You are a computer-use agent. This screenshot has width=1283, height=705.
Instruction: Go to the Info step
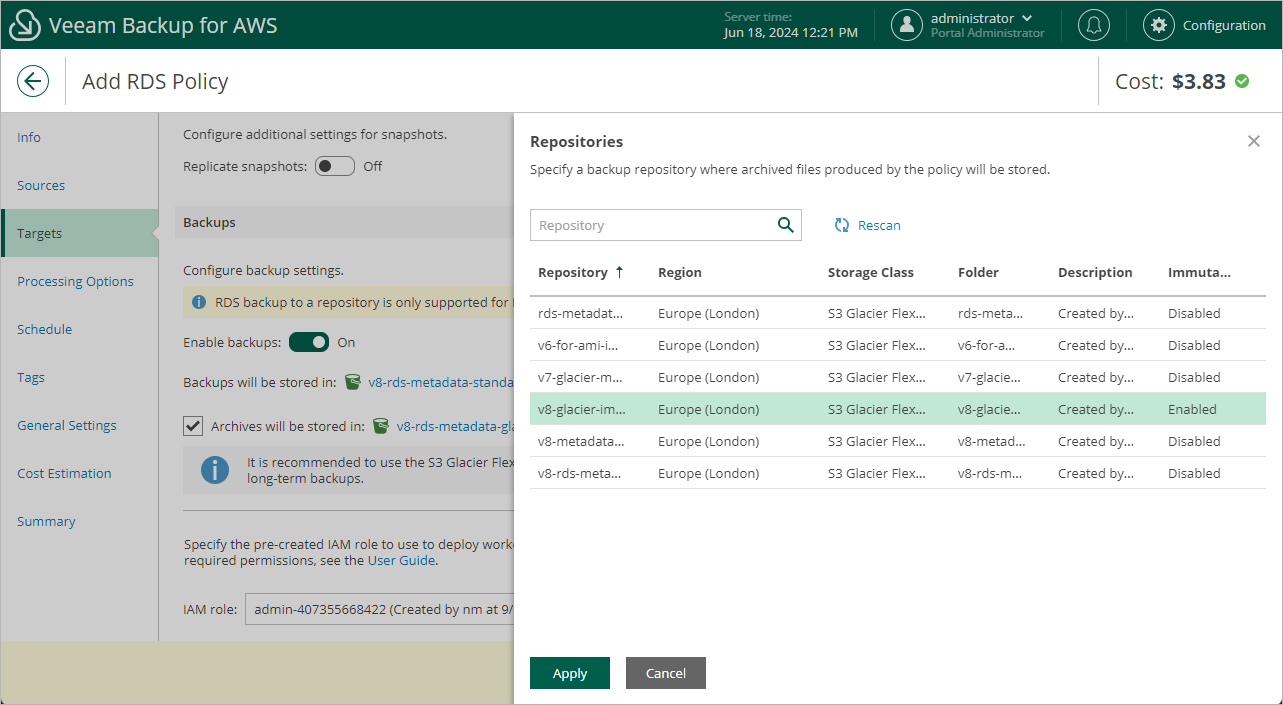(29, 137)
